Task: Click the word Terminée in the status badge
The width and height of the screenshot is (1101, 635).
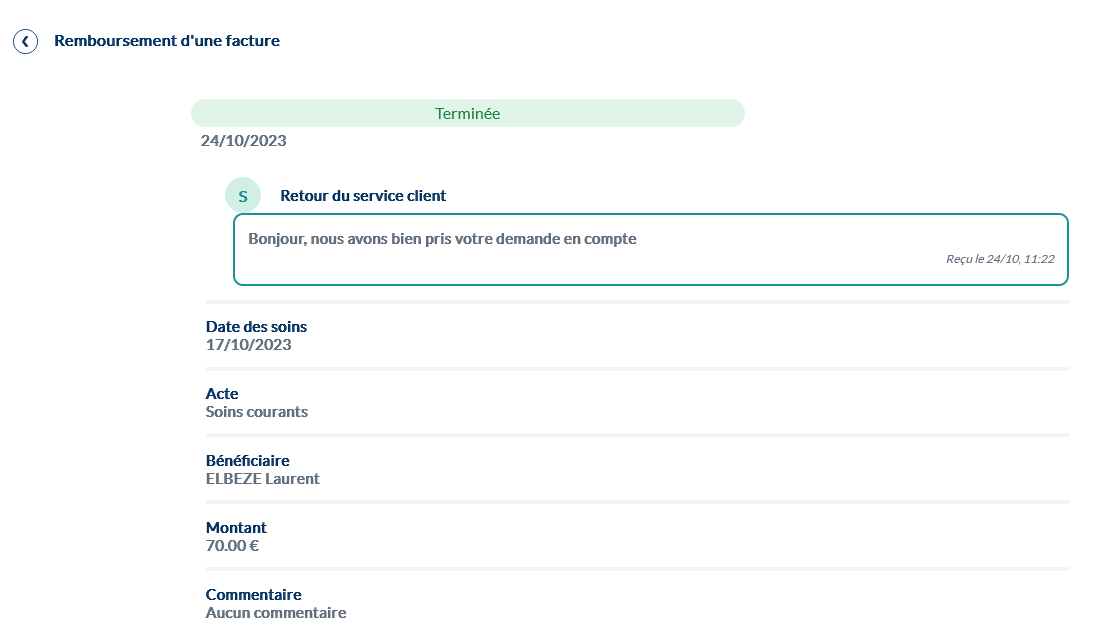Action: point(467,114)
